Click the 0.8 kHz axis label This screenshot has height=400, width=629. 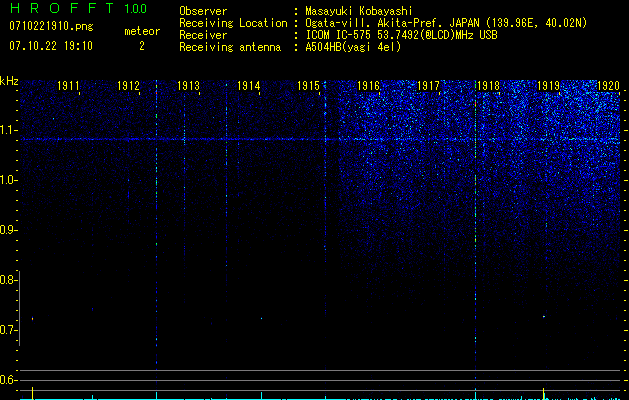coord(8,280)
